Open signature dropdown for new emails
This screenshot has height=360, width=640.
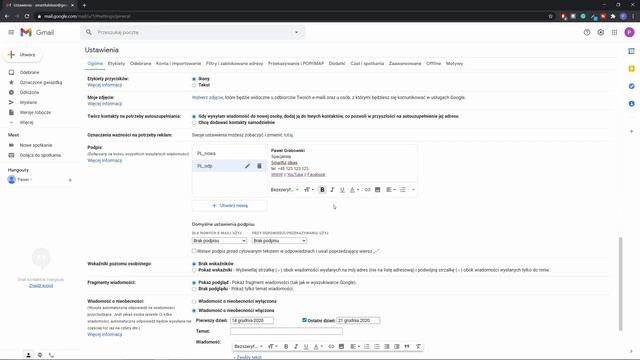pyautogui.click(x=219, y=241)
